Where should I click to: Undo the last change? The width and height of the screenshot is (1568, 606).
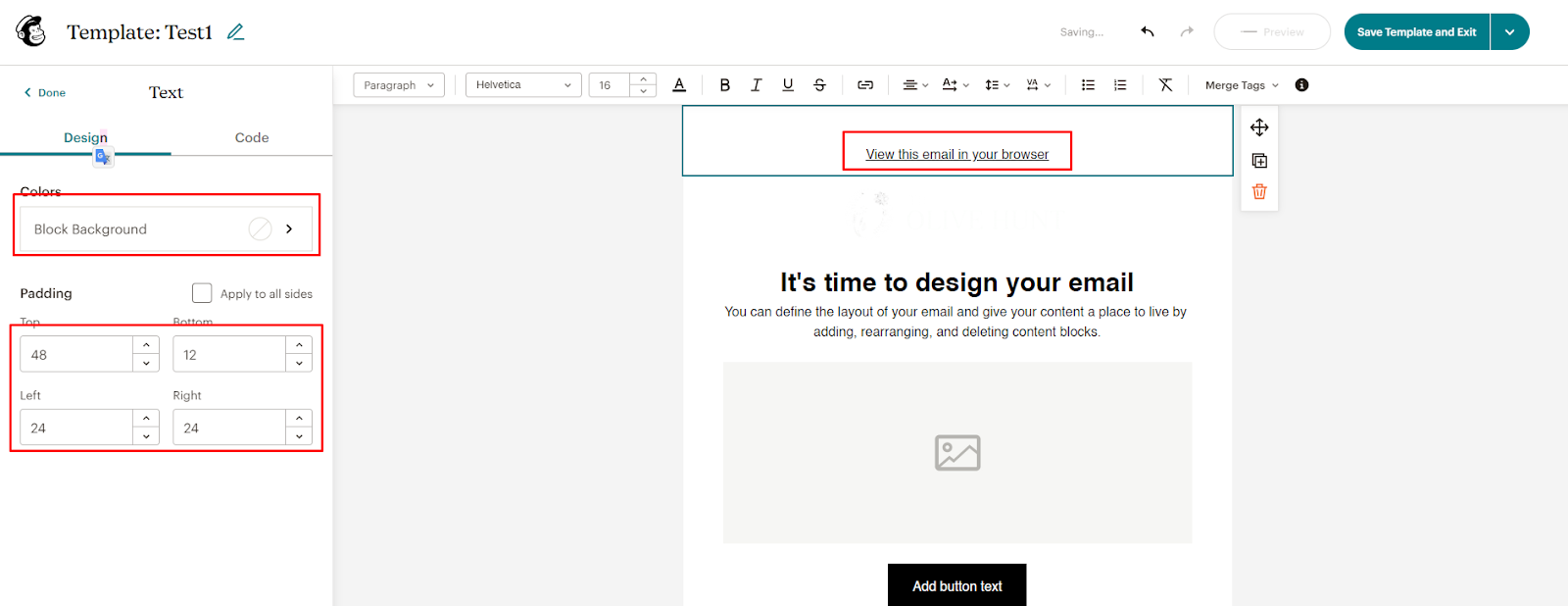click(x=1148, y=31)
